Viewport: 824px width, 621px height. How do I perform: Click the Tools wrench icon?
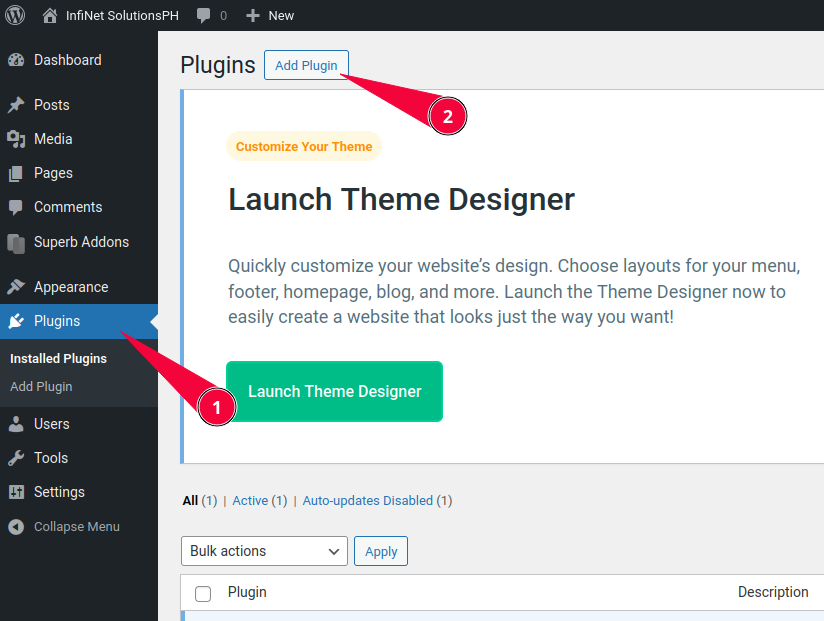(x=16, y=458)
